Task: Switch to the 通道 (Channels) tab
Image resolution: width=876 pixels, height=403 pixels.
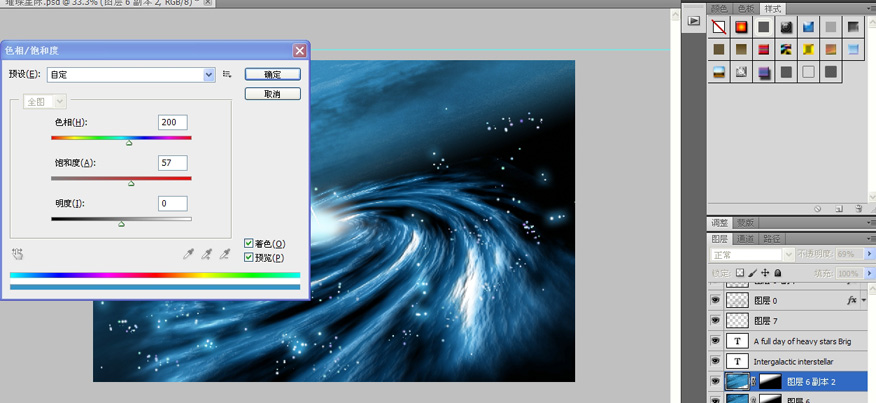Action: coord(745,239)
